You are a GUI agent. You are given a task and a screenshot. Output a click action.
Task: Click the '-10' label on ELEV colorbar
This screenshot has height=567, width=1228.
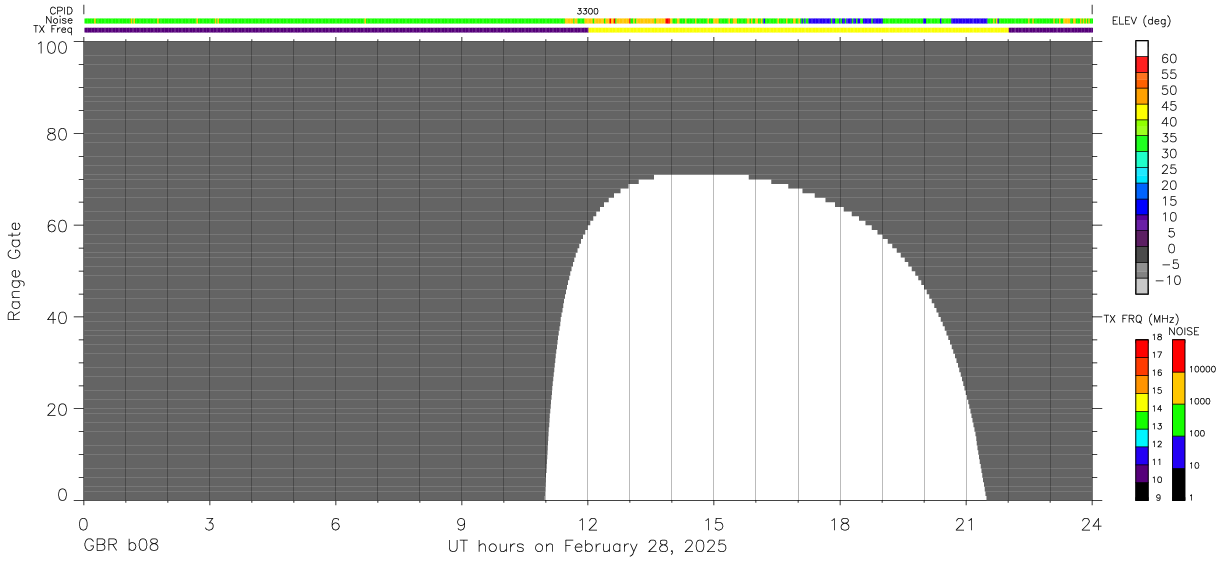tap(1166, 281)
